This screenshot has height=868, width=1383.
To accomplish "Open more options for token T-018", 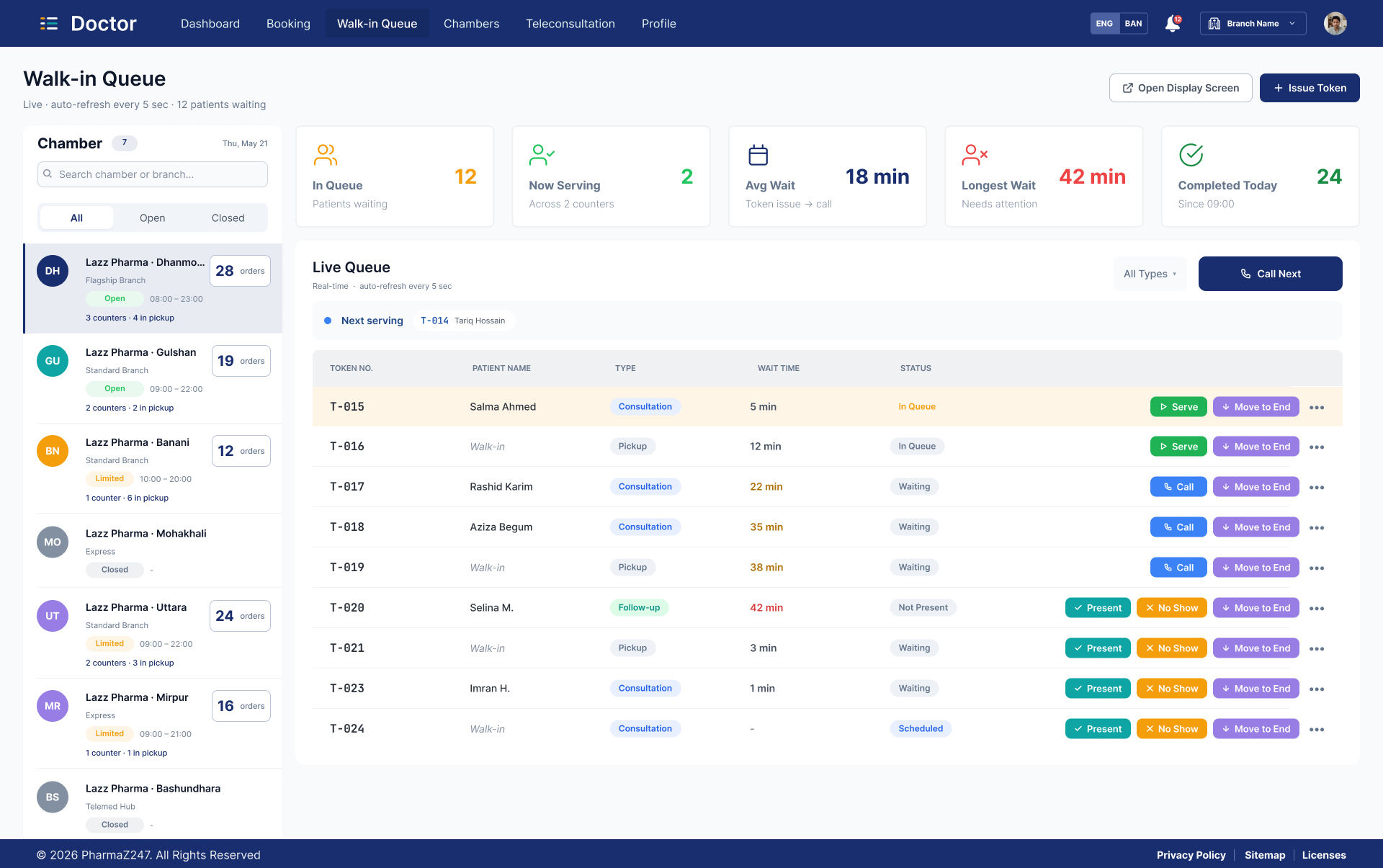I will 1317,528.
